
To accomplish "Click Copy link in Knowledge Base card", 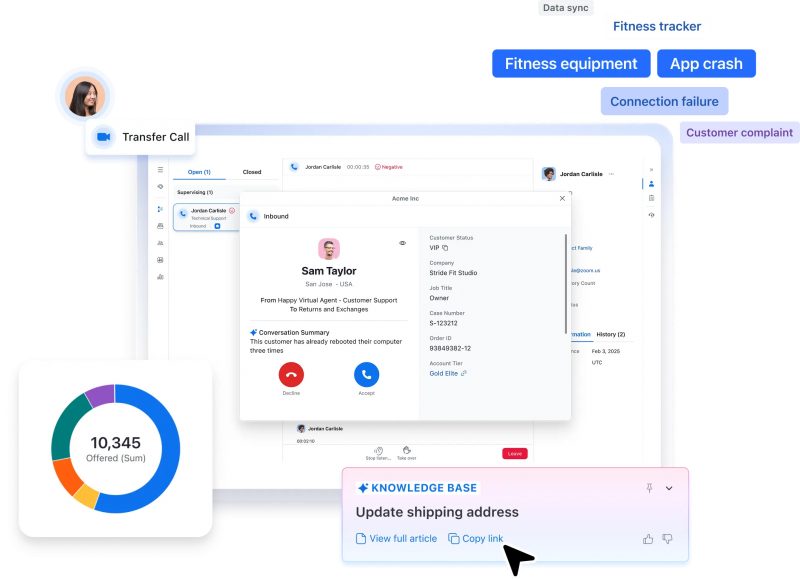I will [476, 539].
